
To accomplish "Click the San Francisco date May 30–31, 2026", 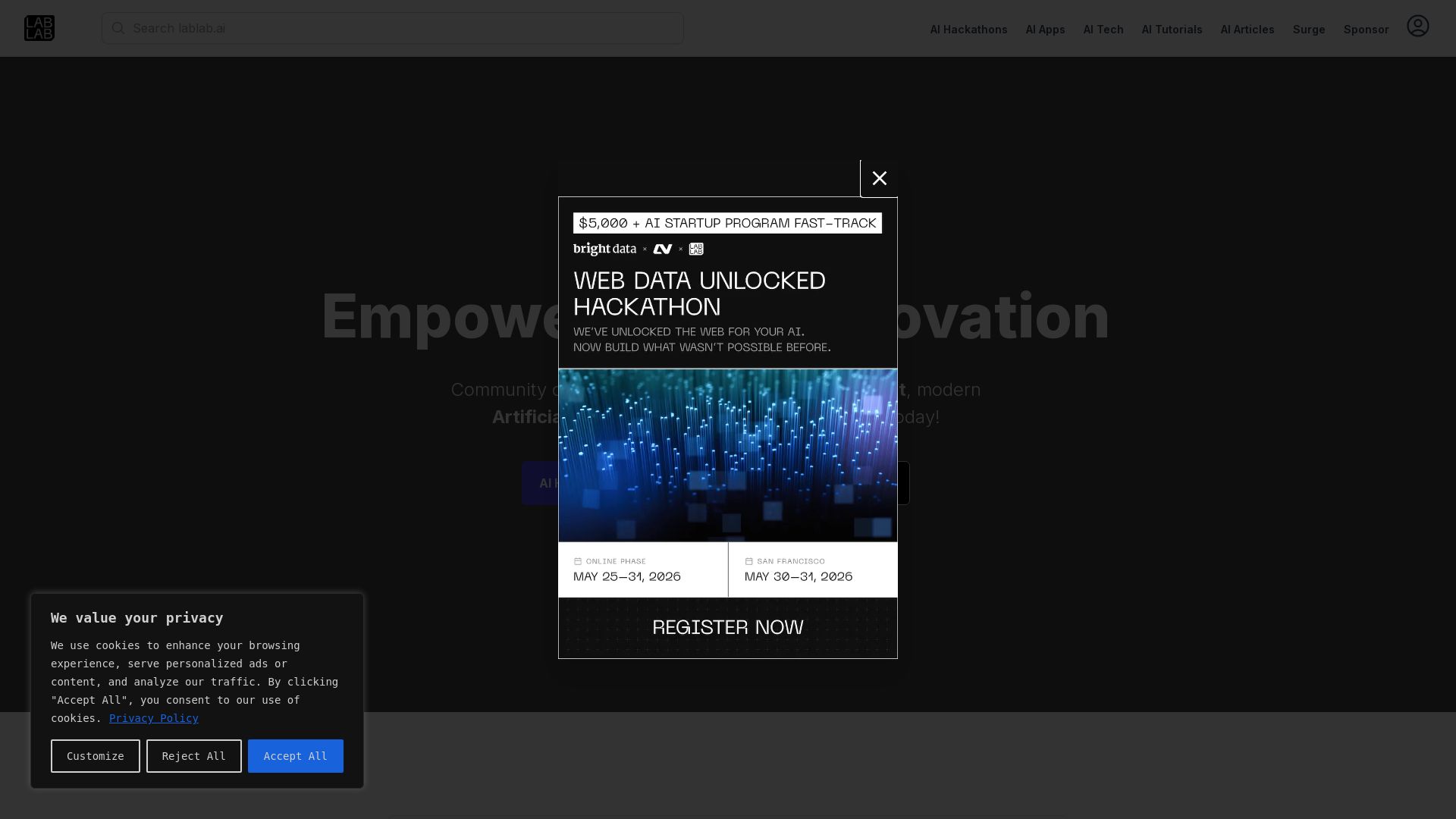I will point(799,576).
